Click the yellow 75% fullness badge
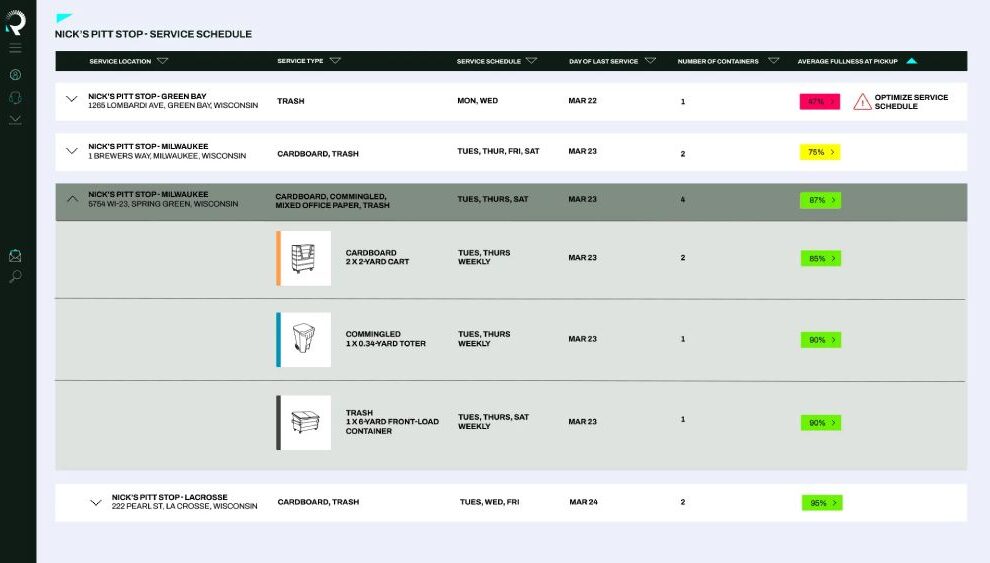Image resolution: width=990 pixels, height=563 pixels. point(819,152)
